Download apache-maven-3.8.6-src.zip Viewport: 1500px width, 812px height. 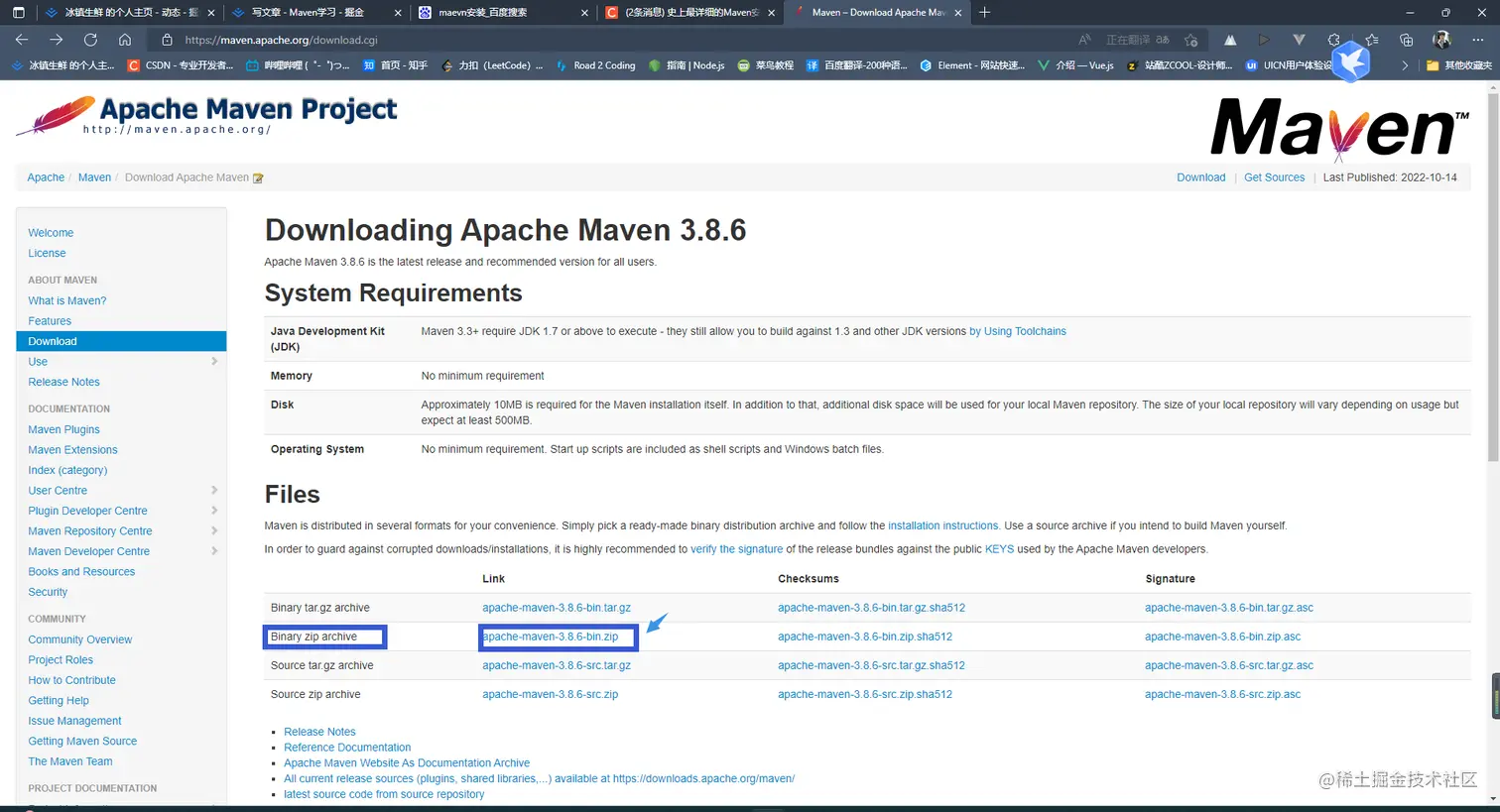coord(551,695)
